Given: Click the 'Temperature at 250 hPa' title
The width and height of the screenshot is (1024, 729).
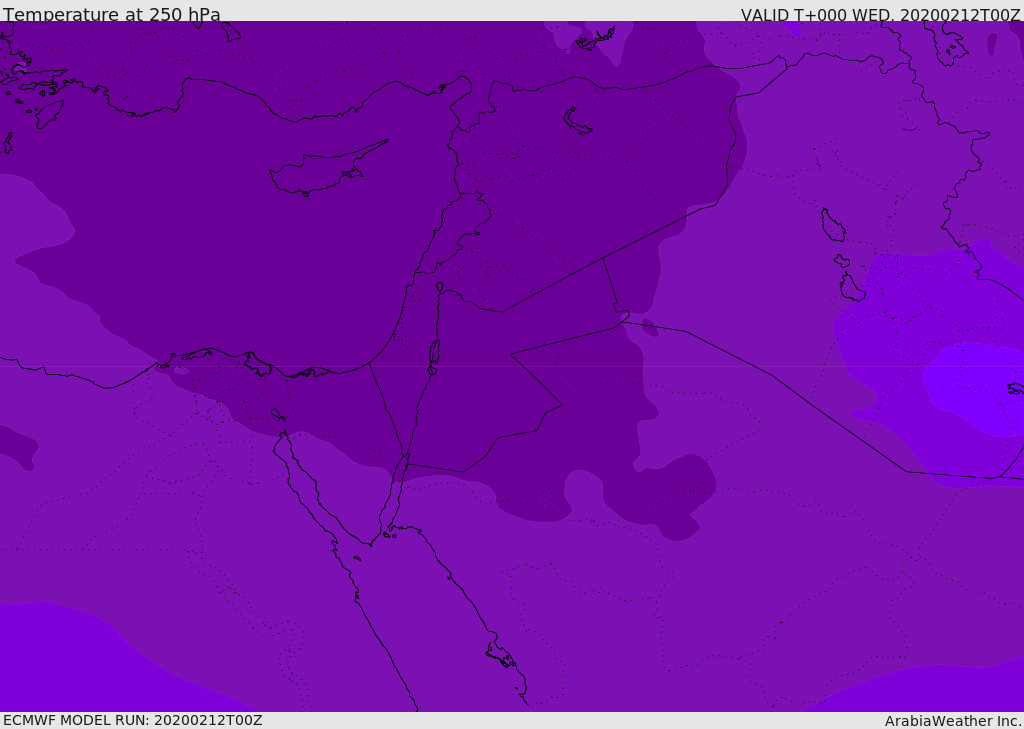Looking at the screenshot, I should tap(112, 15).
